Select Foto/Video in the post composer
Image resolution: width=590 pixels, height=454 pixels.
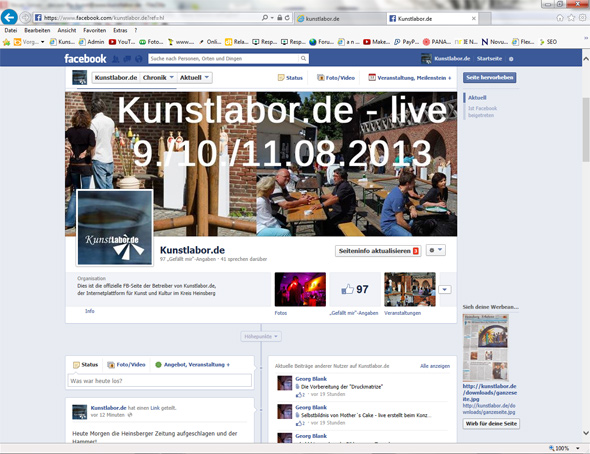click(126, 364)
